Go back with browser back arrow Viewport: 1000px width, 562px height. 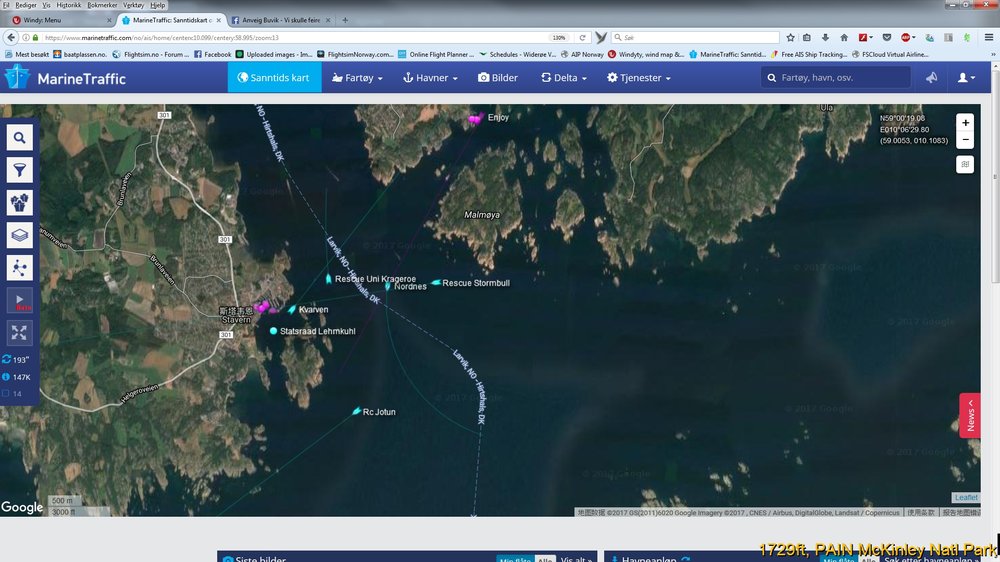click(x=11, y=38)
